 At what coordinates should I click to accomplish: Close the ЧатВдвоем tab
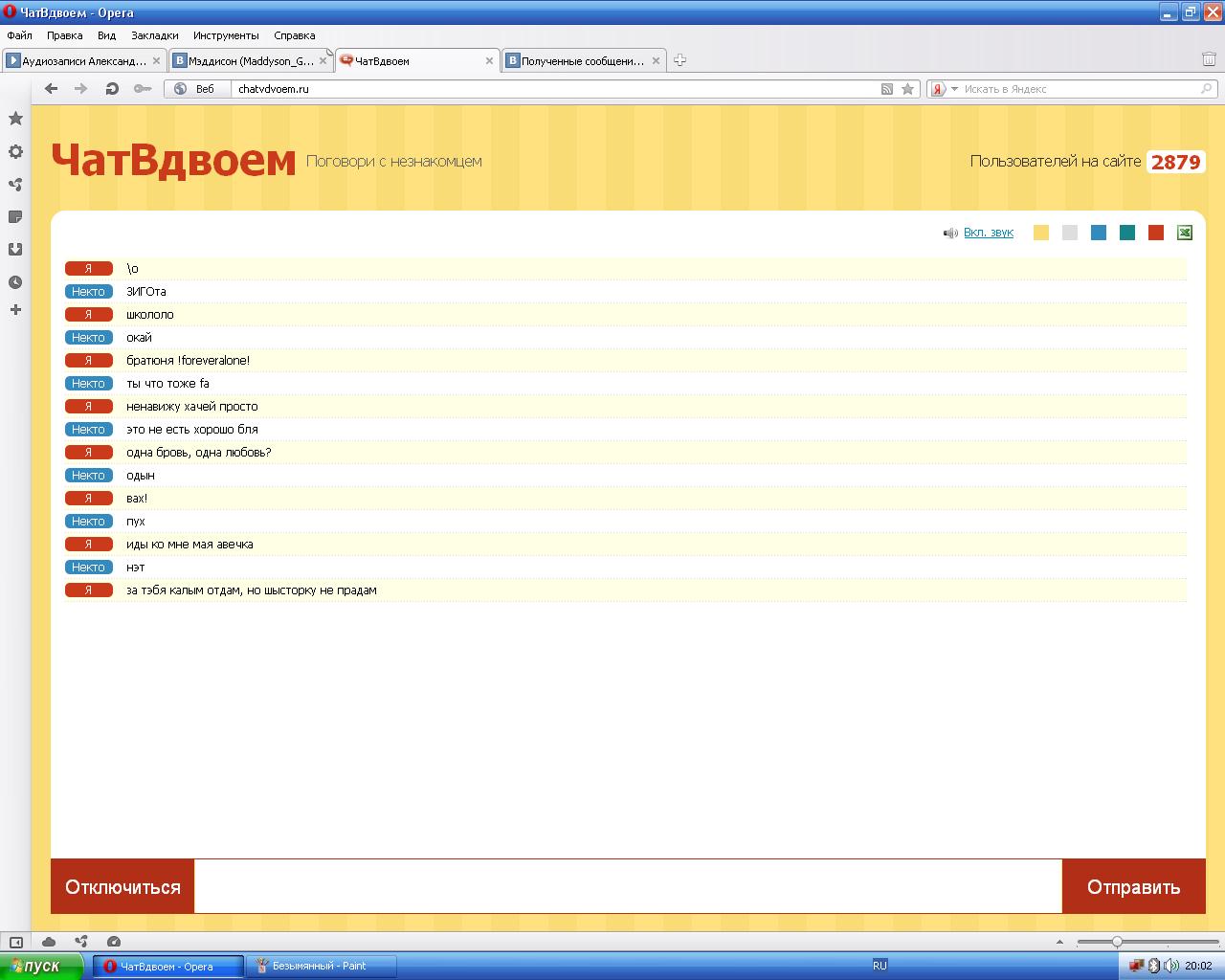click(490, 60)
